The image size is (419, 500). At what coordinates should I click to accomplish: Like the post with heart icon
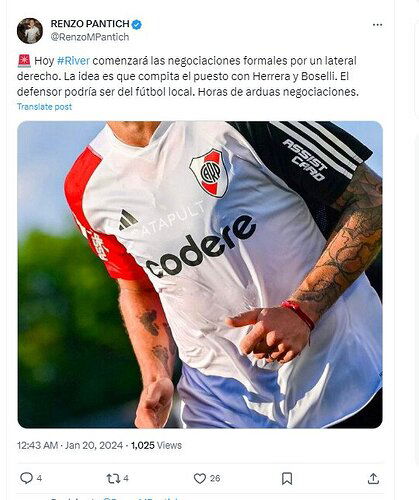[x=200, y=479]
